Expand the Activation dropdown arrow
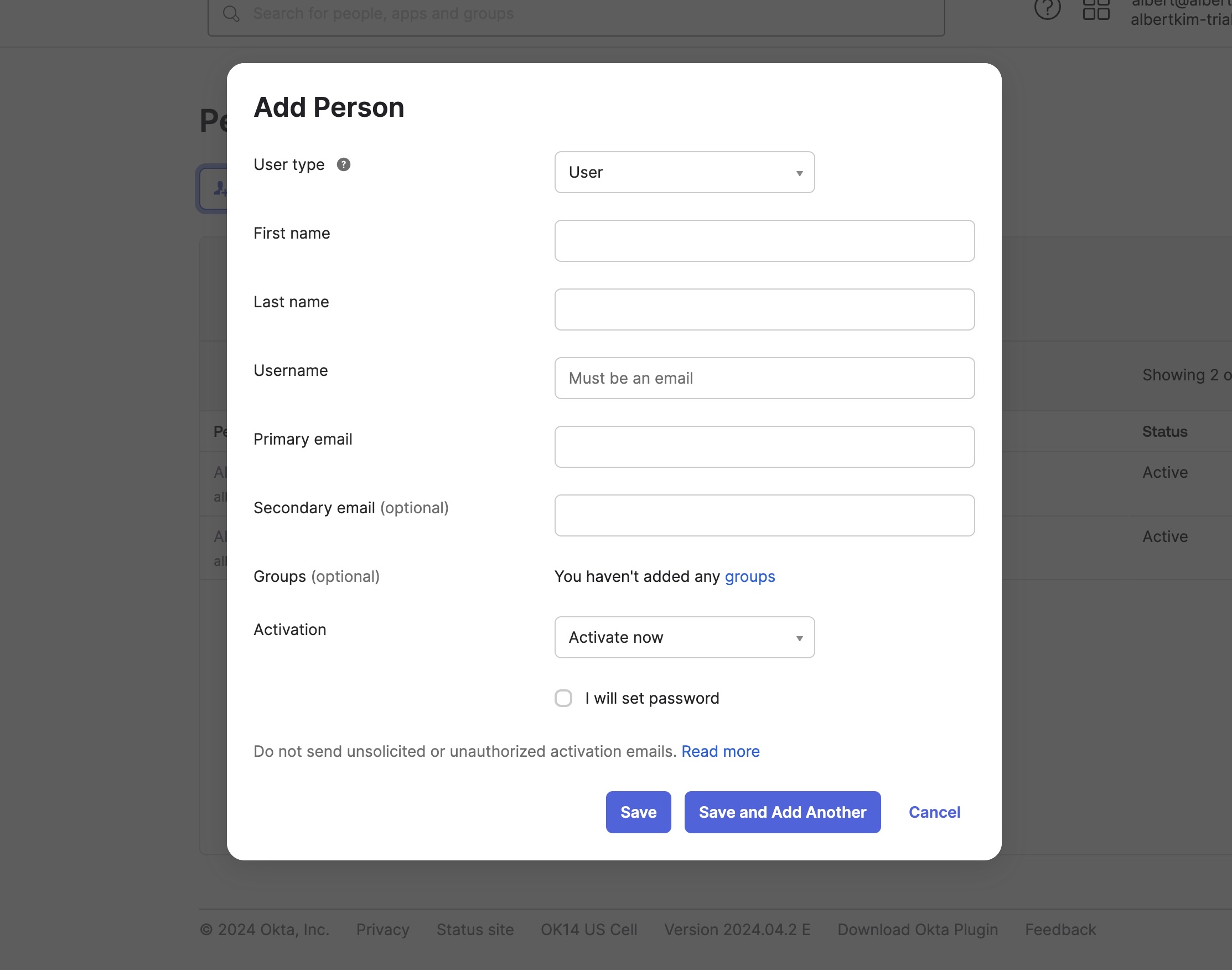The image size is (1232, 970). click(799, 638)
